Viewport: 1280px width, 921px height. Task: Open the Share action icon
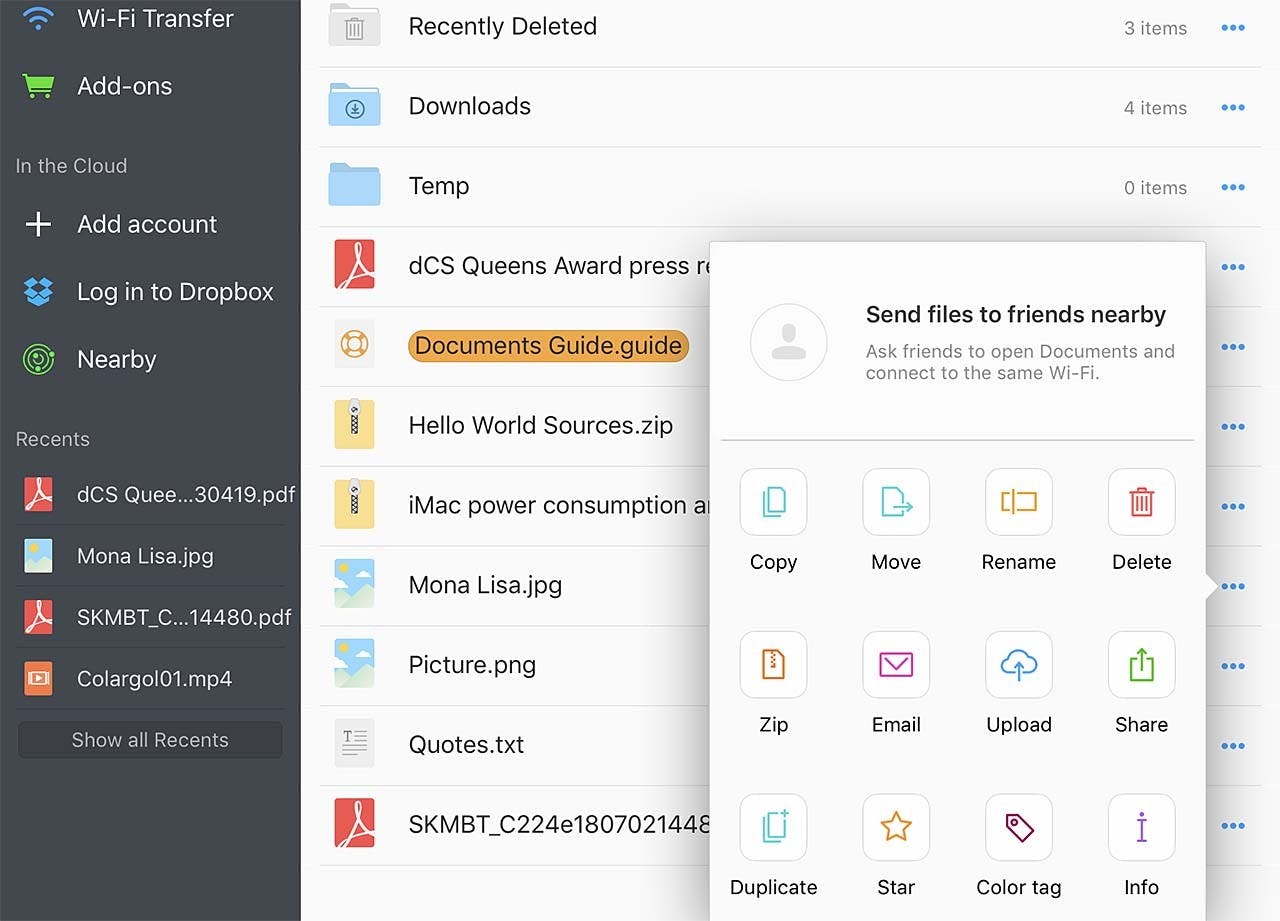click(1141, 664)
